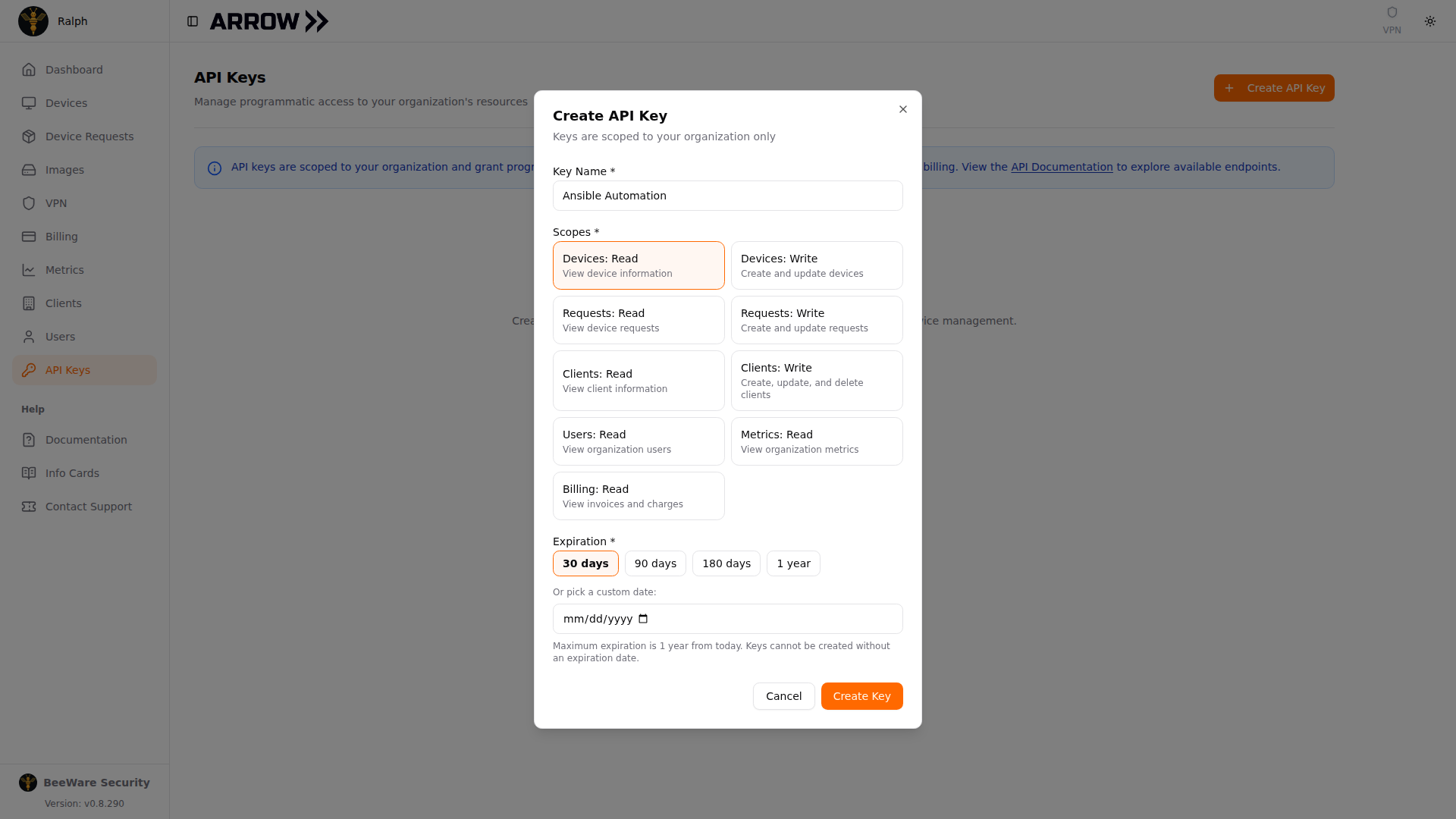
Task: Enable the Clients: Read scope
Action: click(x=639, y=381)
